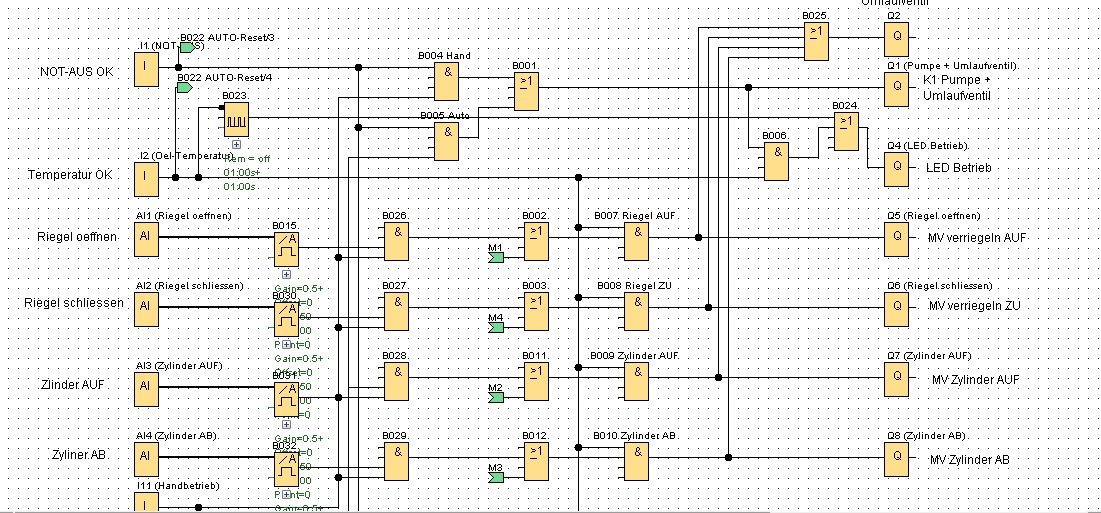Select the B023 pulse generator block
Screen dimensions: 1101x513
pyautogui.click(x=237, y=119)
